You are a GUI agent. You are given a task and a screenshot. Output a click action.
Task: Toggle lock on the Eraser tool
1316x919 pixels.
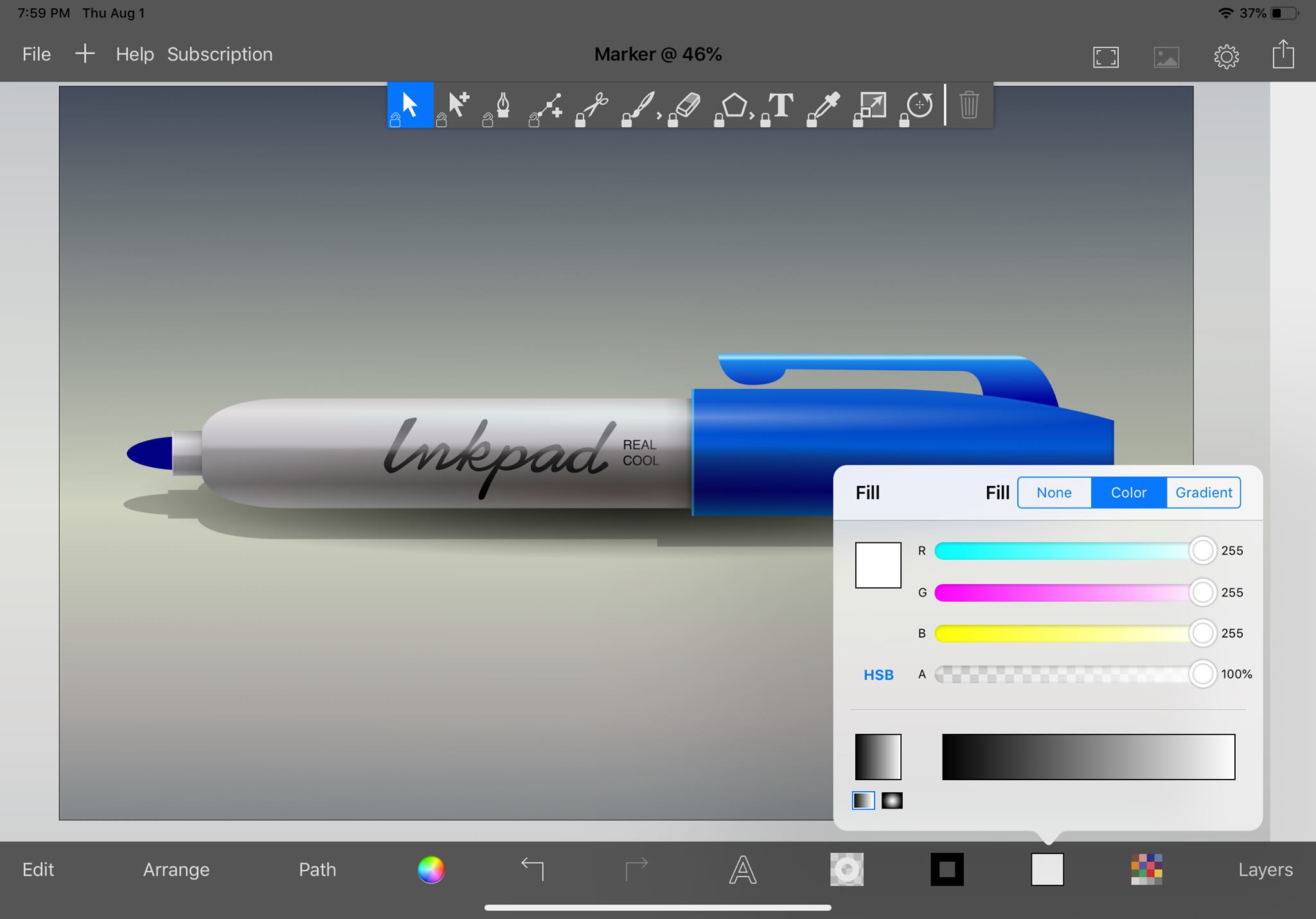click(673, 120)
